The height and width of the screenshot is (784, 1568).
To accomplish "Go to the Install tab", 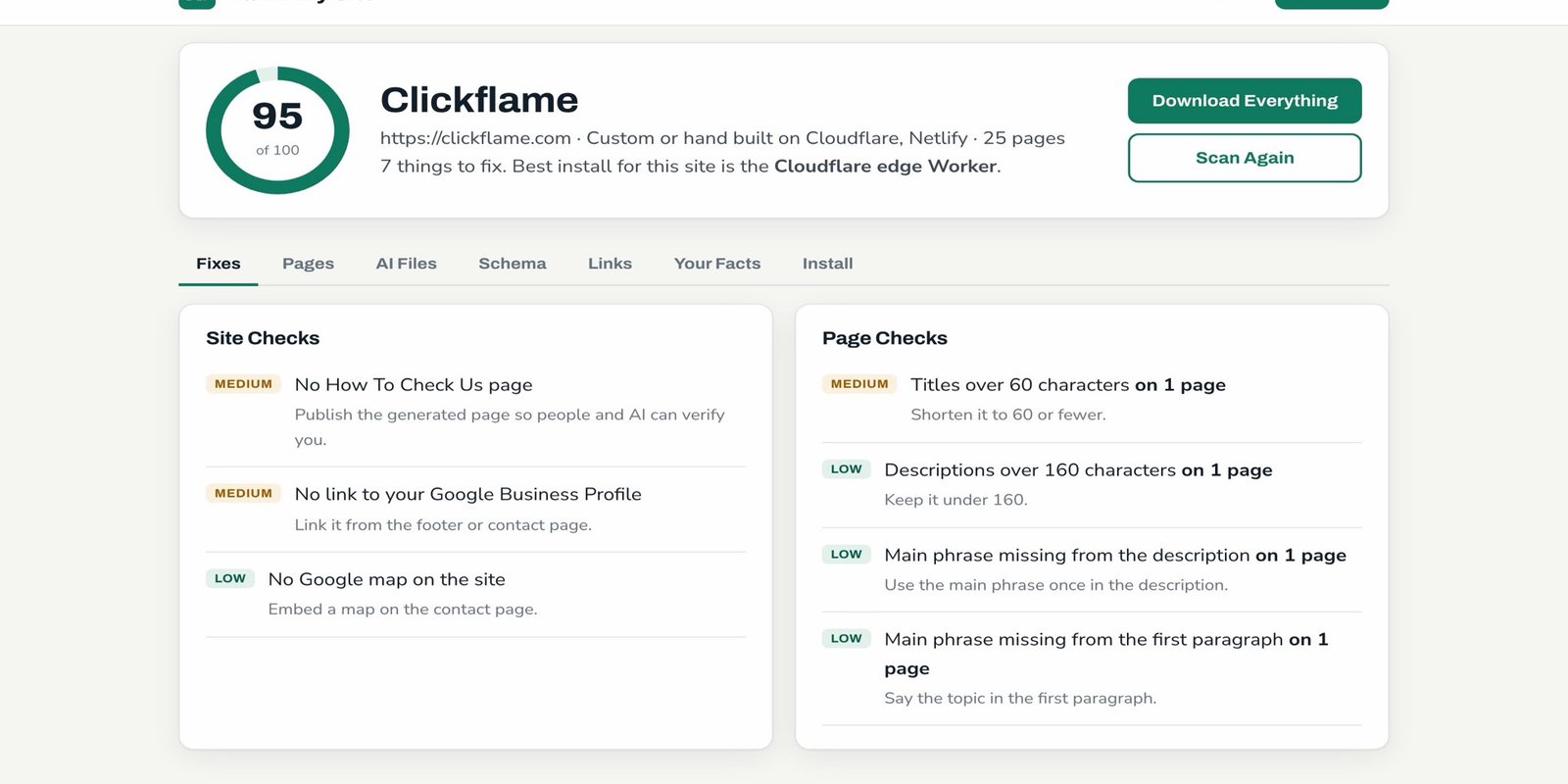I will (x=827, y=264).
